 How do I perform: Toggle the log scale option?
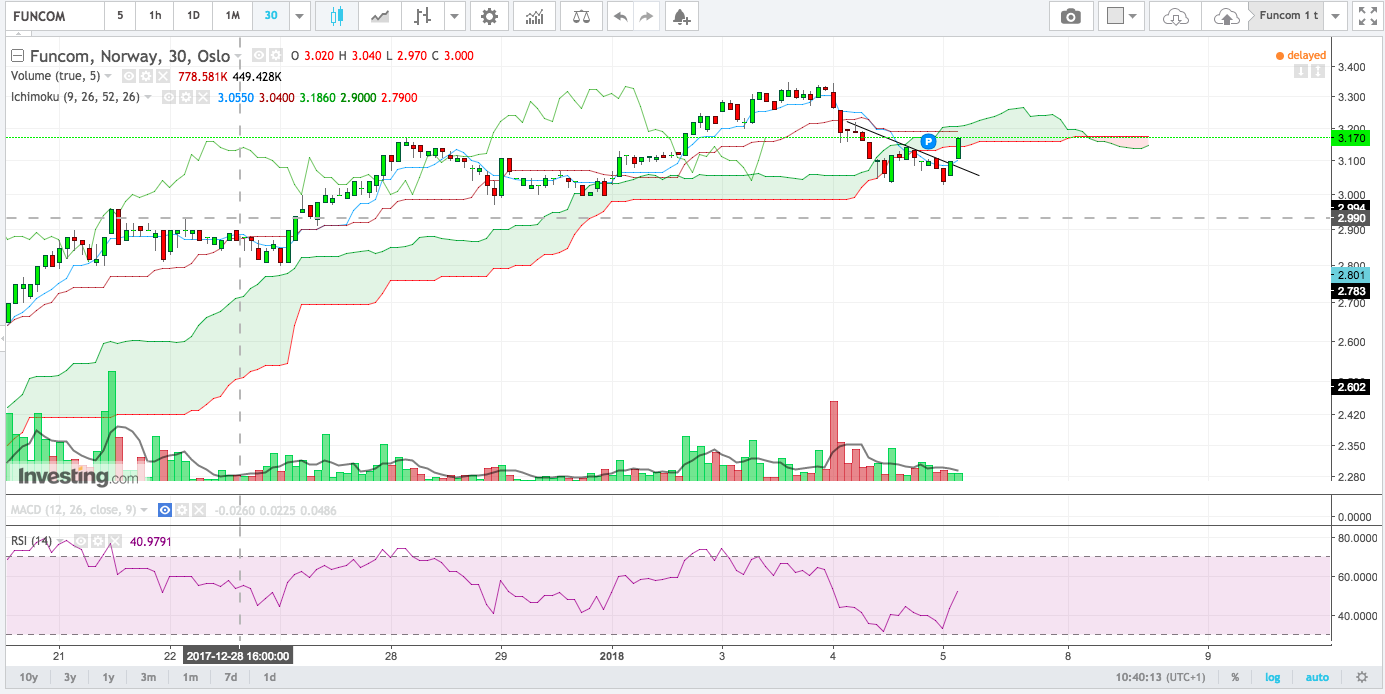click(x=1273, y=677)
